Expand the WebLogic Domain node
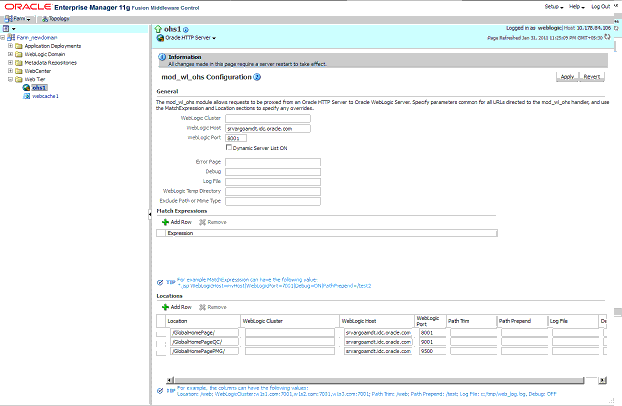 click(11, 54)
